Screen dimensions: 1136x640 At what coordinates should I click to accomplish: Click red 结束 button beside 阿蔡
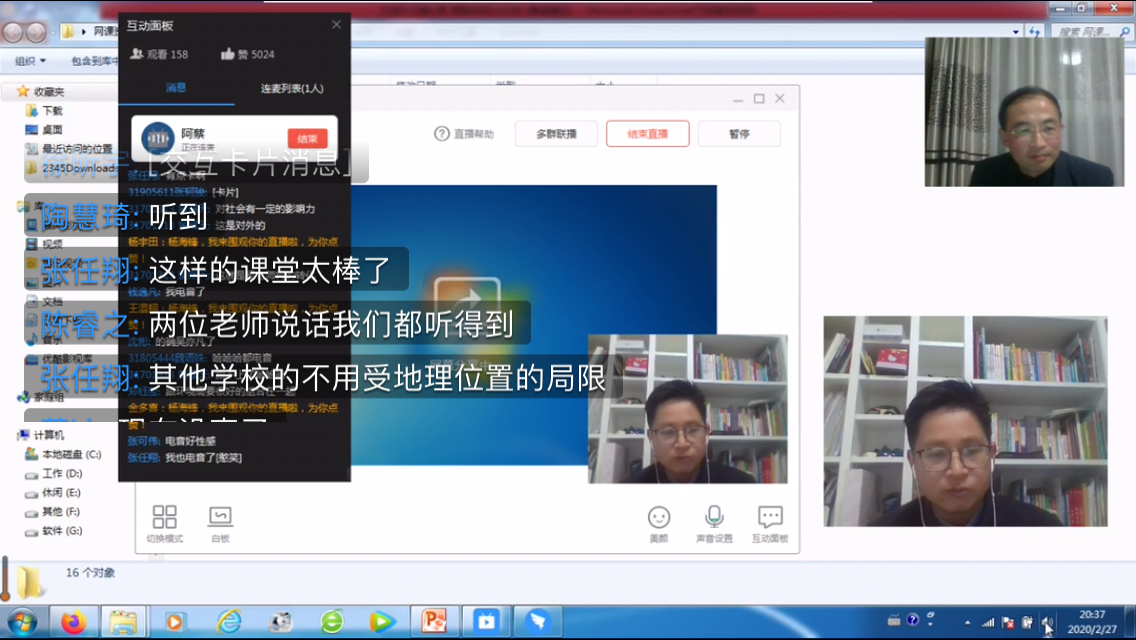[307, 138]
